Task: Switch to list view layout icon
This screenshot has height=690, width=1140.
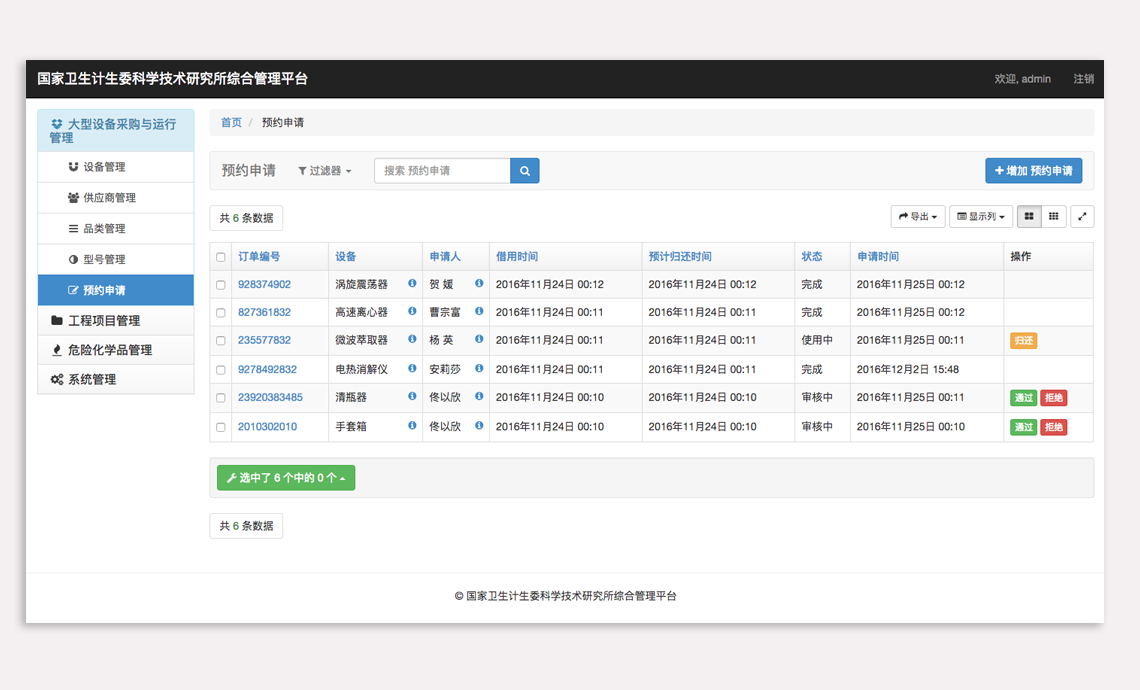Action: 1029,217
